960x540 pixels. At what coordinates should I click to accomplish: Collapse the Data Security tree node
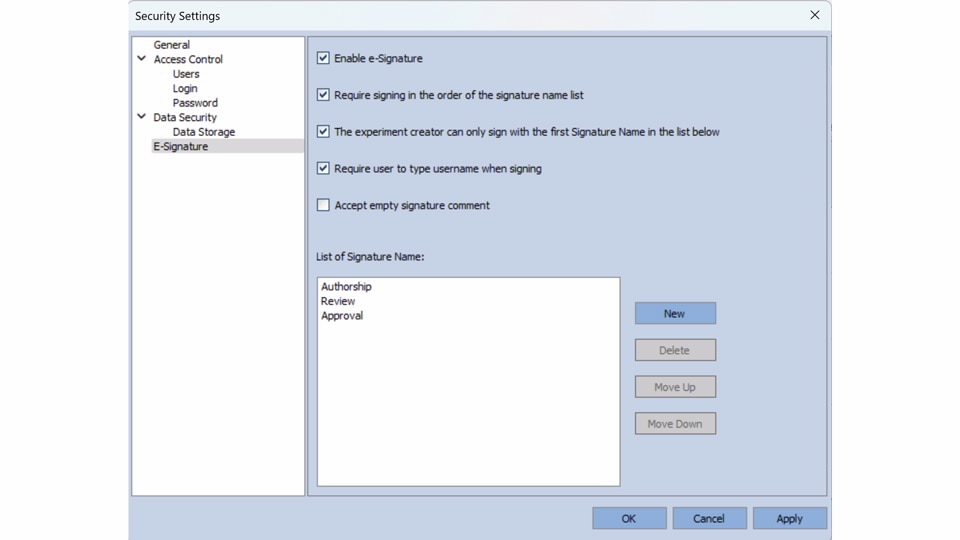click(x=142, y=117)
